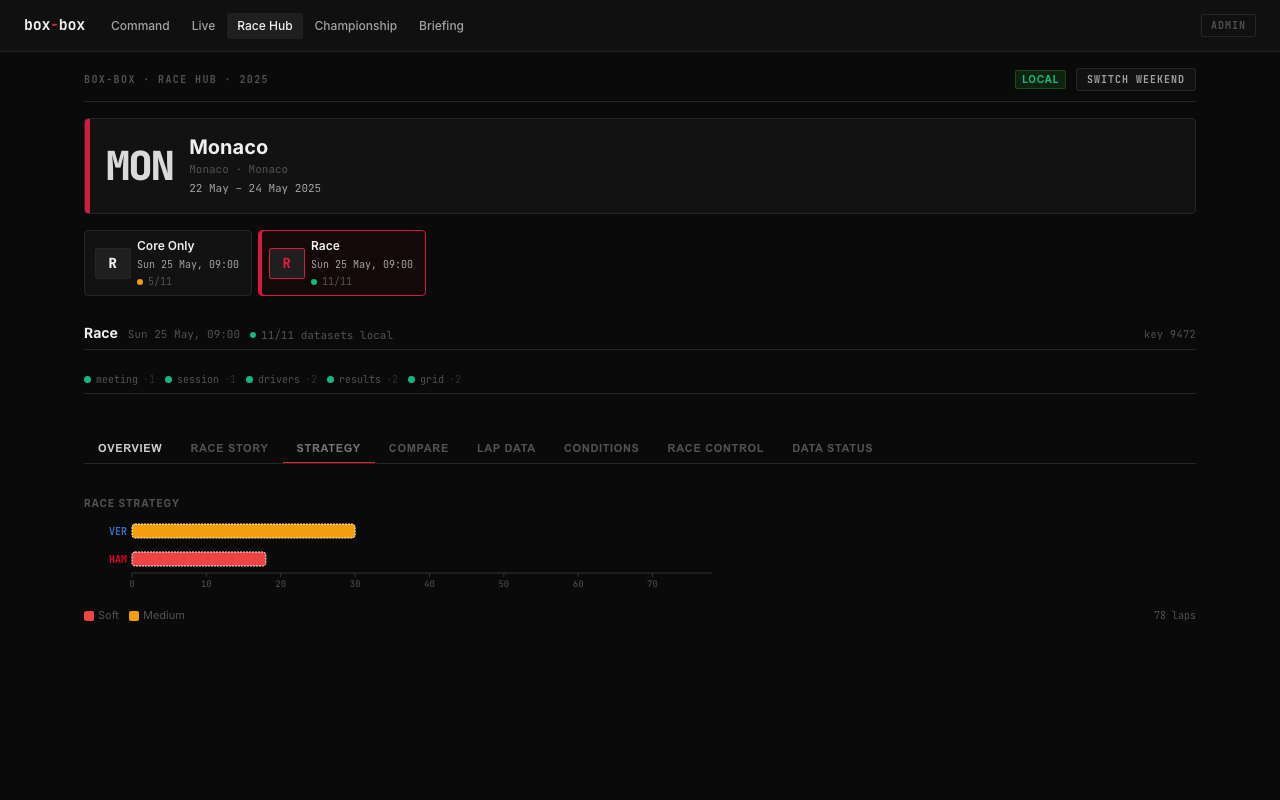Viewport: 1280px width, 800px height.
Task: Click the R icon in Core Only card
Action: point(113,263)
